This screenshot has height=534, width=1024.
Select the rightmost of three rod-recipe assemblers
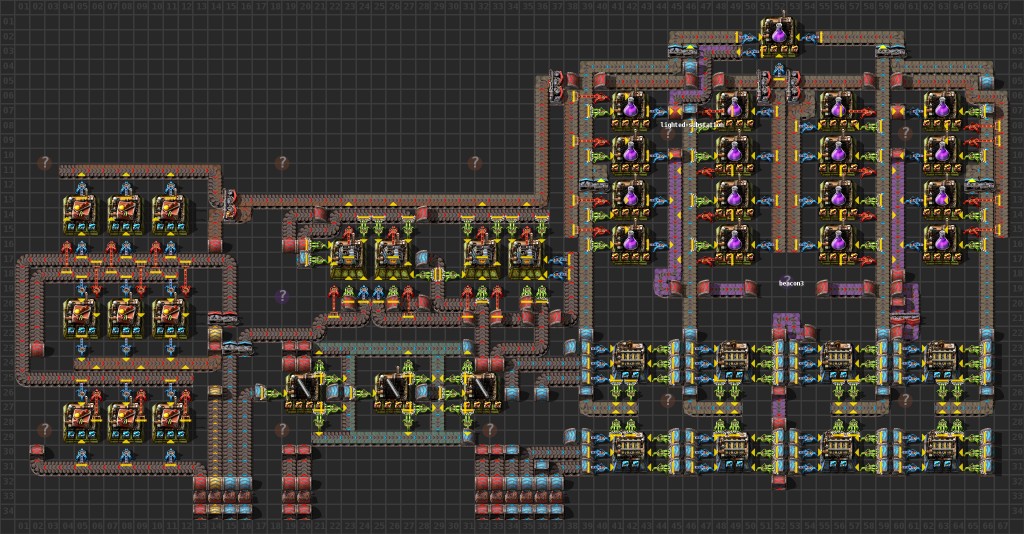point(481,392)
